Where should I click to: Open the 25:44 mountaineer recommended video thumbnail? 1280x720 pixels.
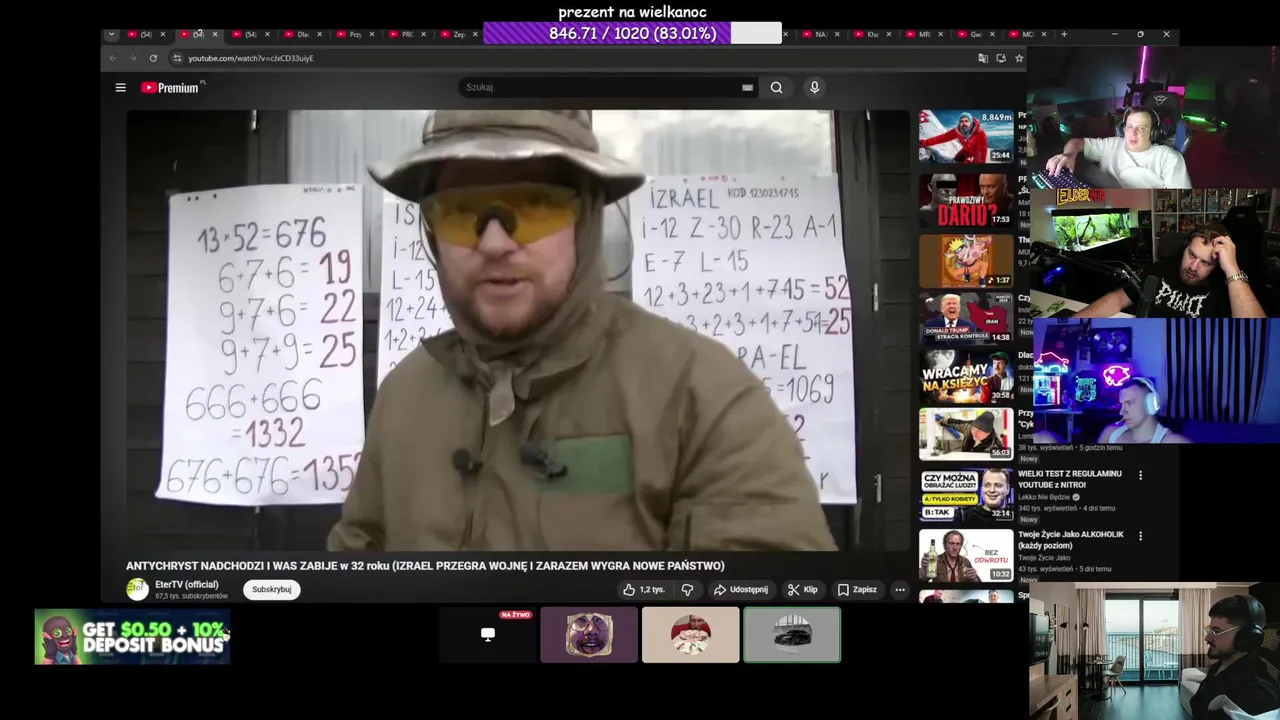(x=966, y=136)
